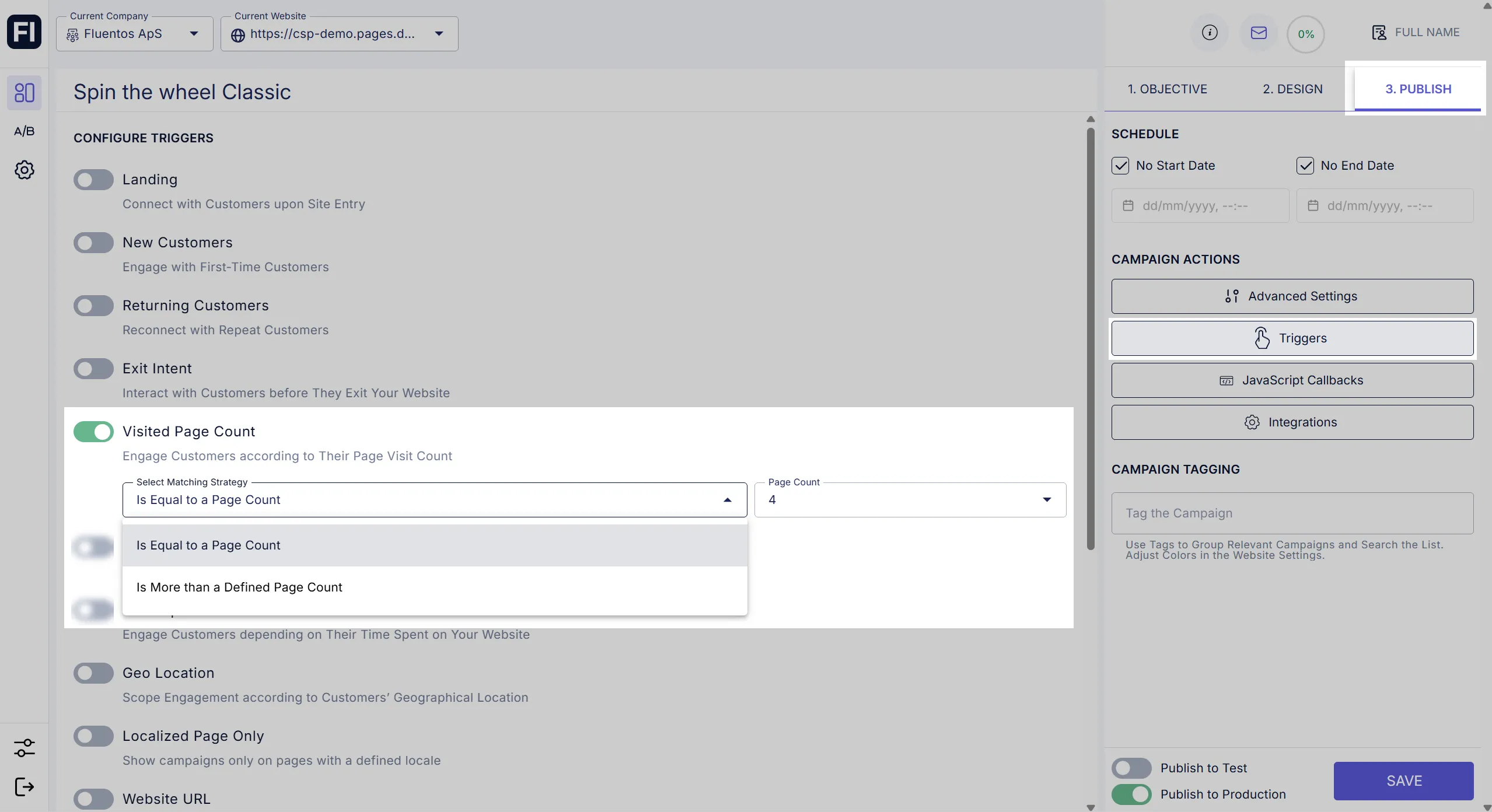Open the settings gear in sidebar

[x=24, y=170]
